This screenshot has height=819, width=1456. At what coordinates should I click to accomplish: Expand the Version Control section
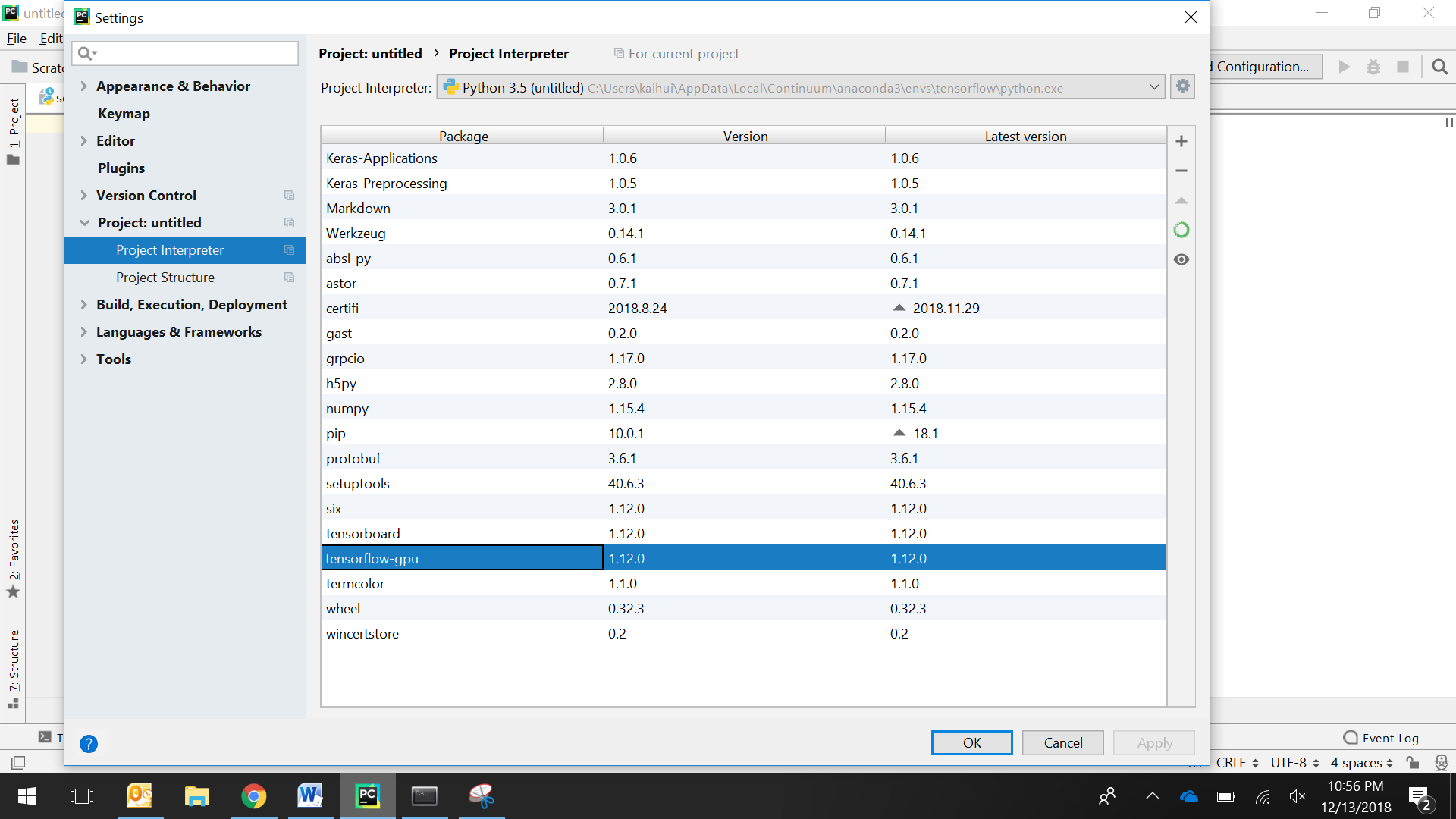click(x=84, y=196)
